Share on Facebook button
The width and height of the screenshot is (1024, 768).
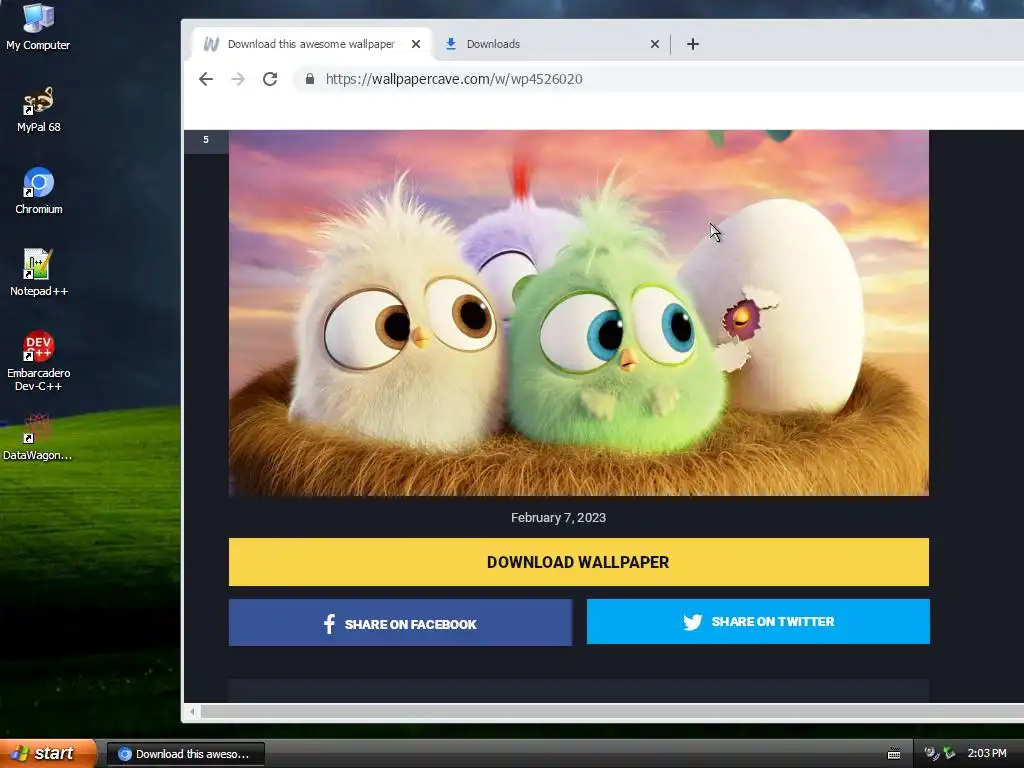pos(400,622)
